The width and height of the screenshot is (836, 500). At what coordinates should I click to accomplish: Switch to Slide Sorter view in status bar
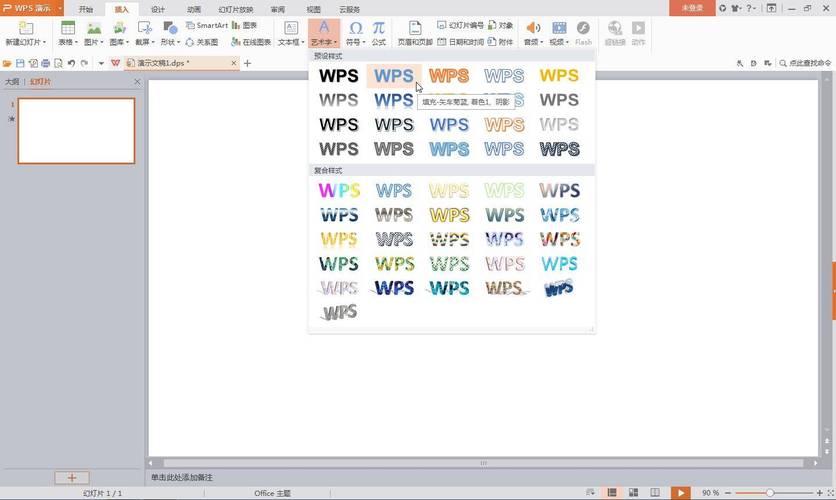coord(633,493)
